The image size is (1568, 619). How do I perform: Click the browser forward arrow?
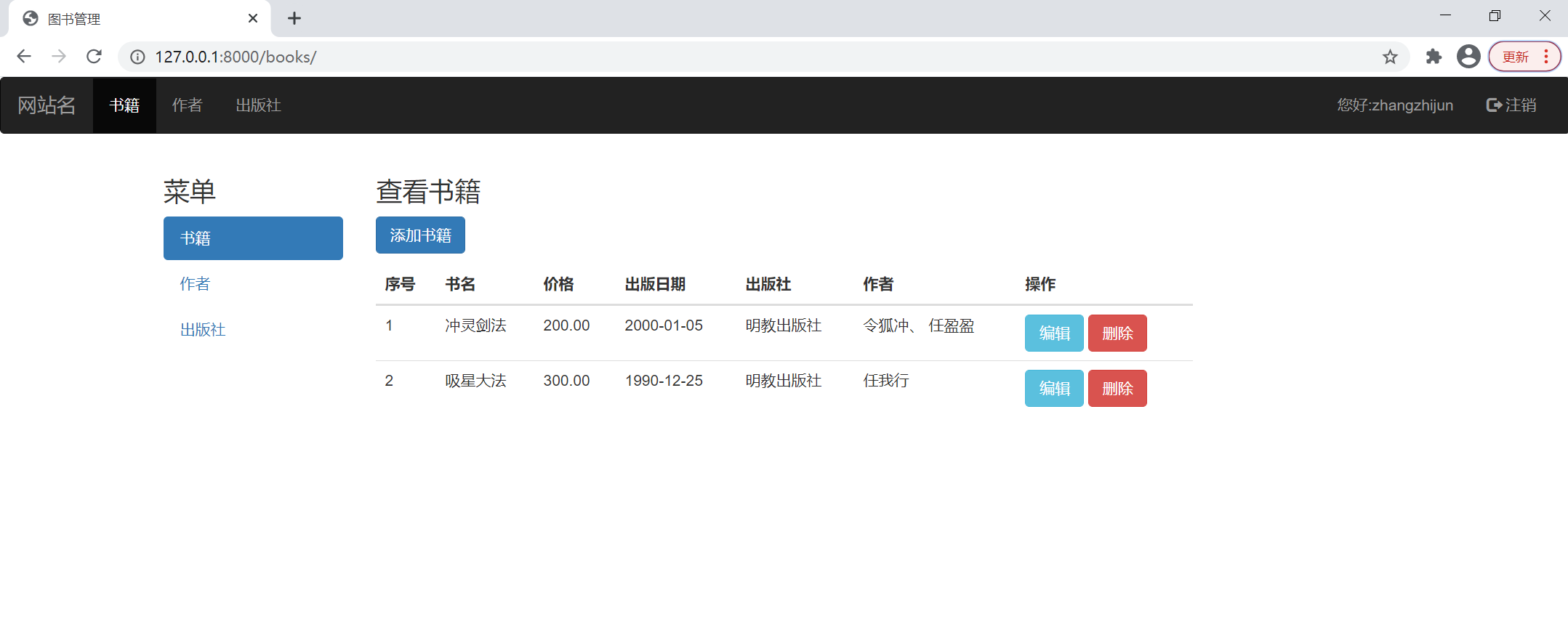(x=59, y=57)
